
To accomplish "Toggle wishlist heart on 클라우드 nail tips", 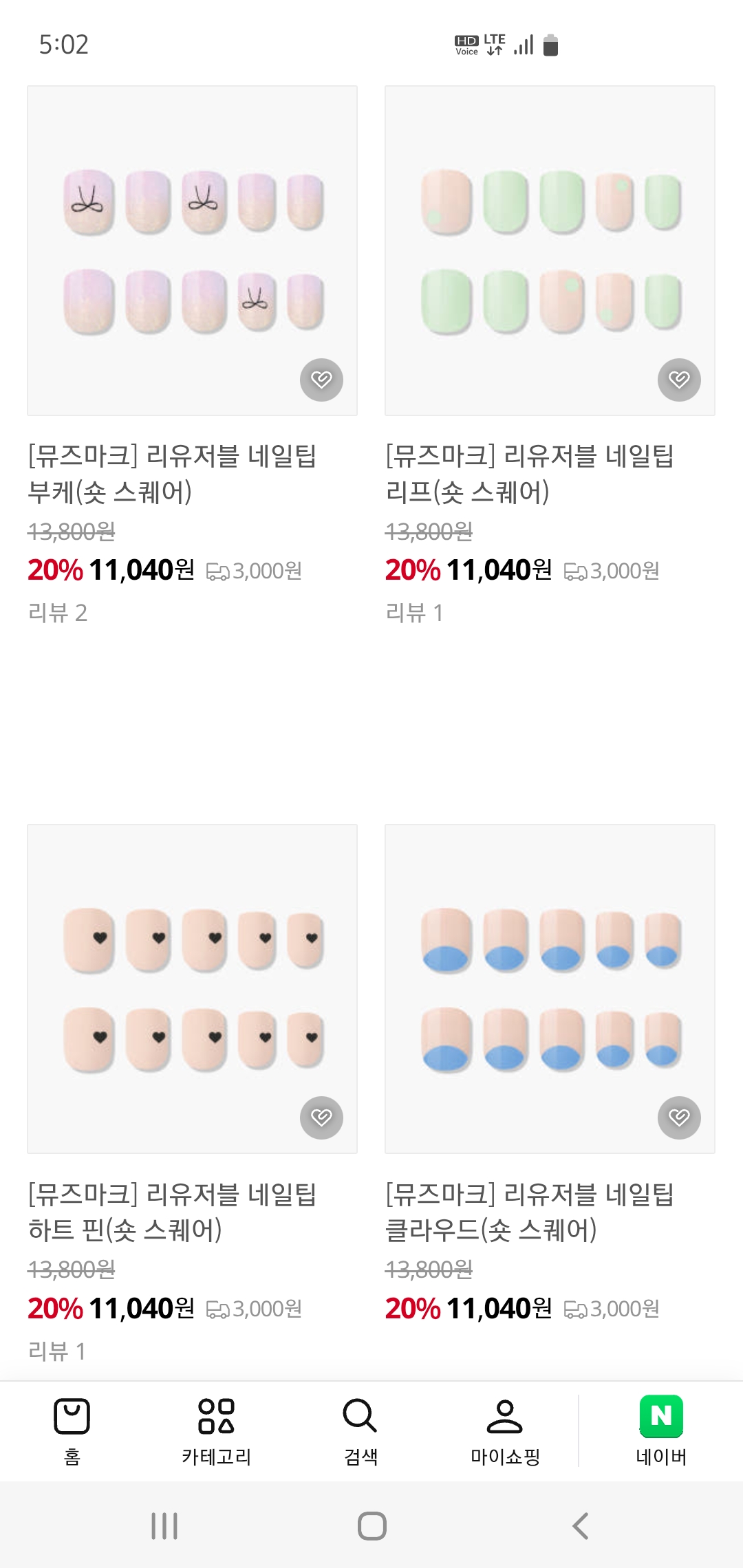I will pyautogui.click(x=679, y=1118).
